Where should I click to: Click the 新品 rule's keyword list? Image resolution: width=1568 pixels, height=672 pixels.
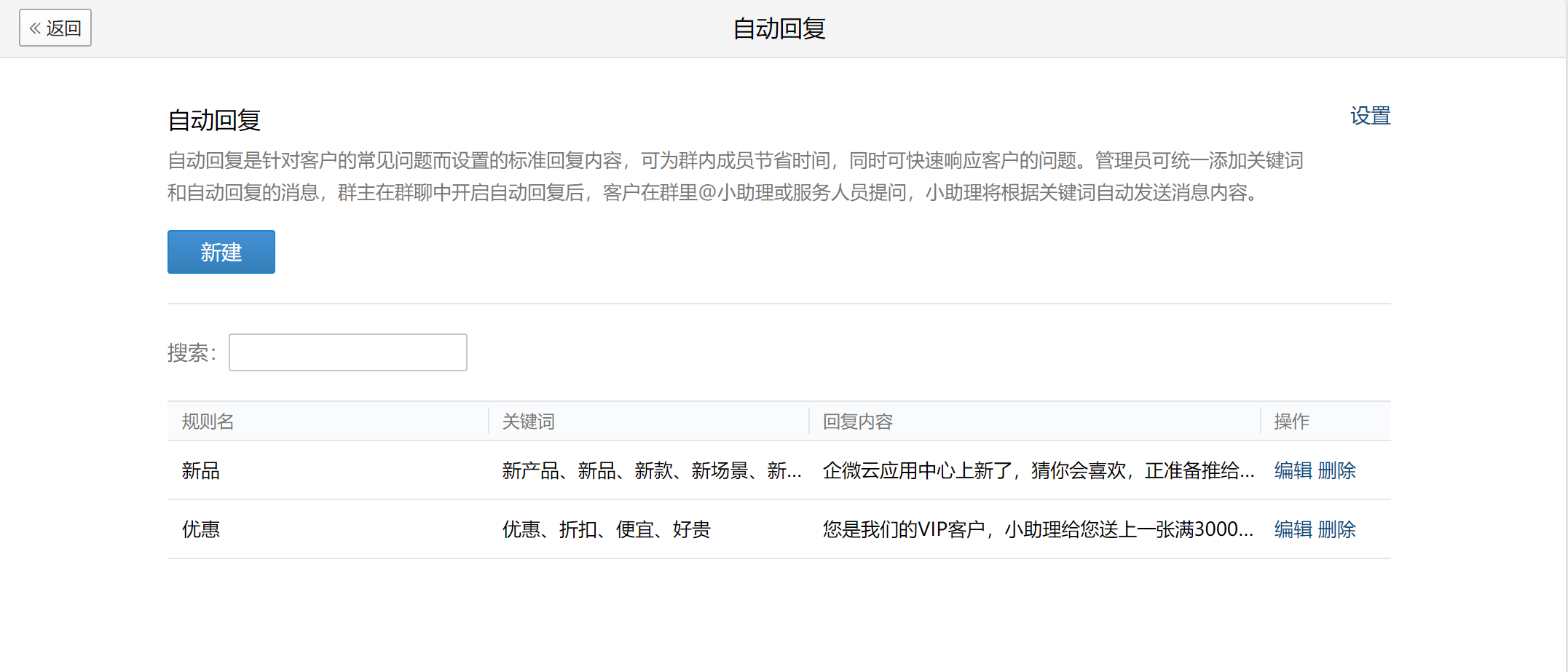(651, 471)
